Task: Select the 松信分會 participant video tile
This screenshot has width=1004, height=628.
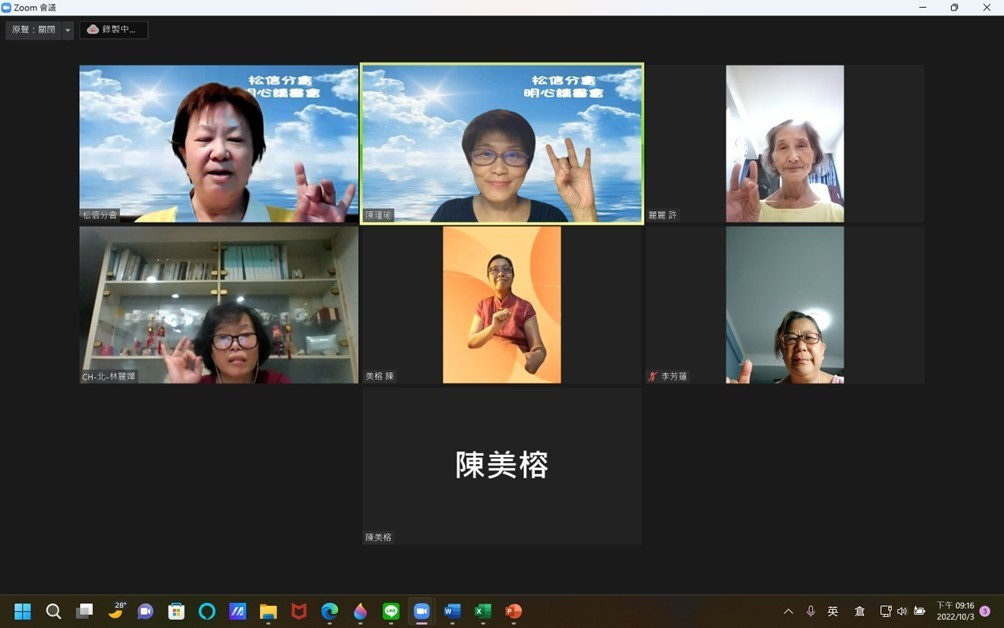Action: pos(218,143)
